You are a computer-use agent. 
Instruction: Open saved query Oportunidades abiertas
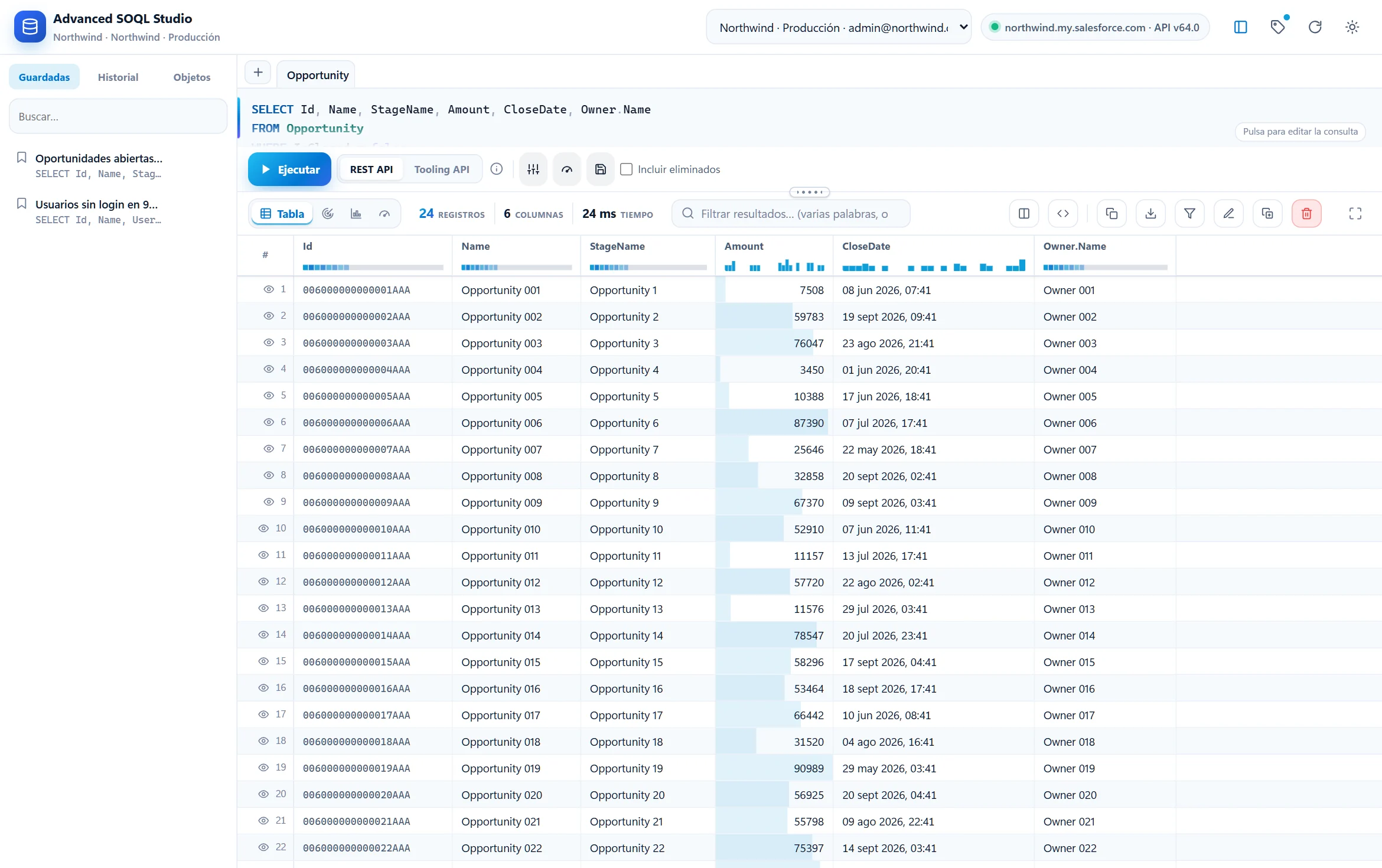118,165
